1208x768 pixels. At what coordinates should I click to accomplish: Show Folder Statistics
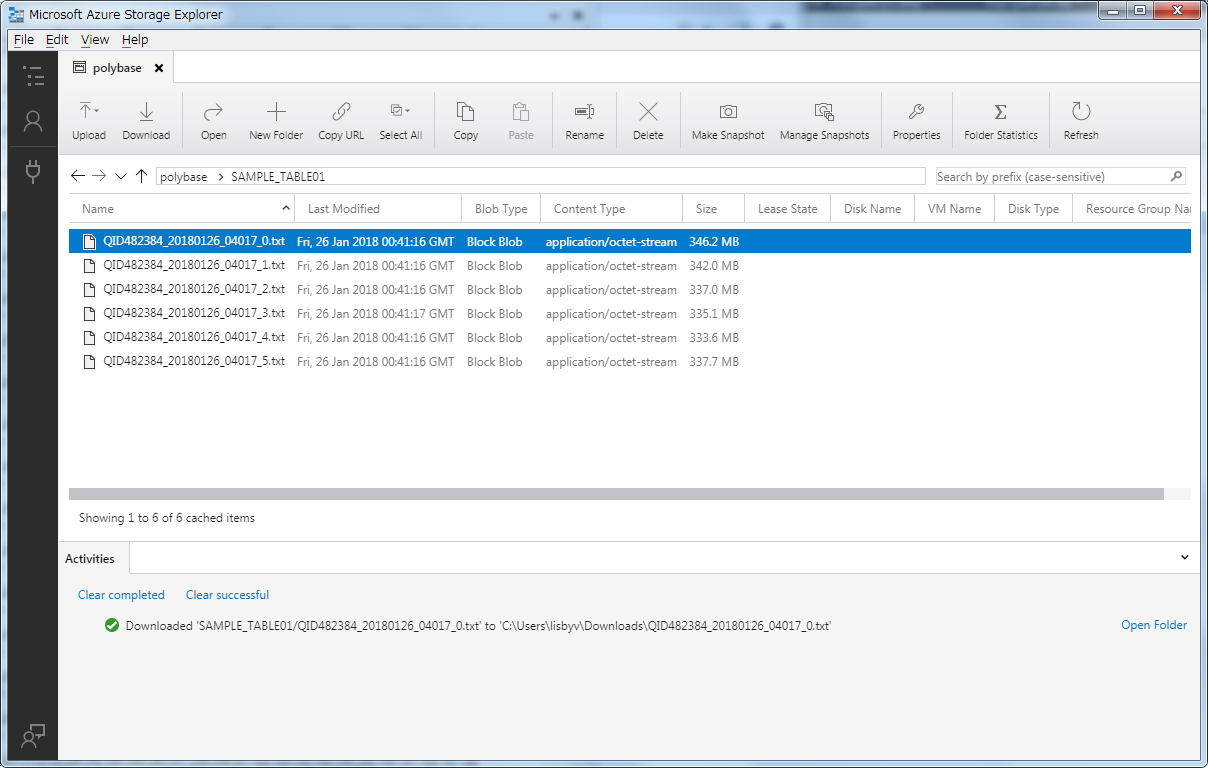pos(1000,112)
